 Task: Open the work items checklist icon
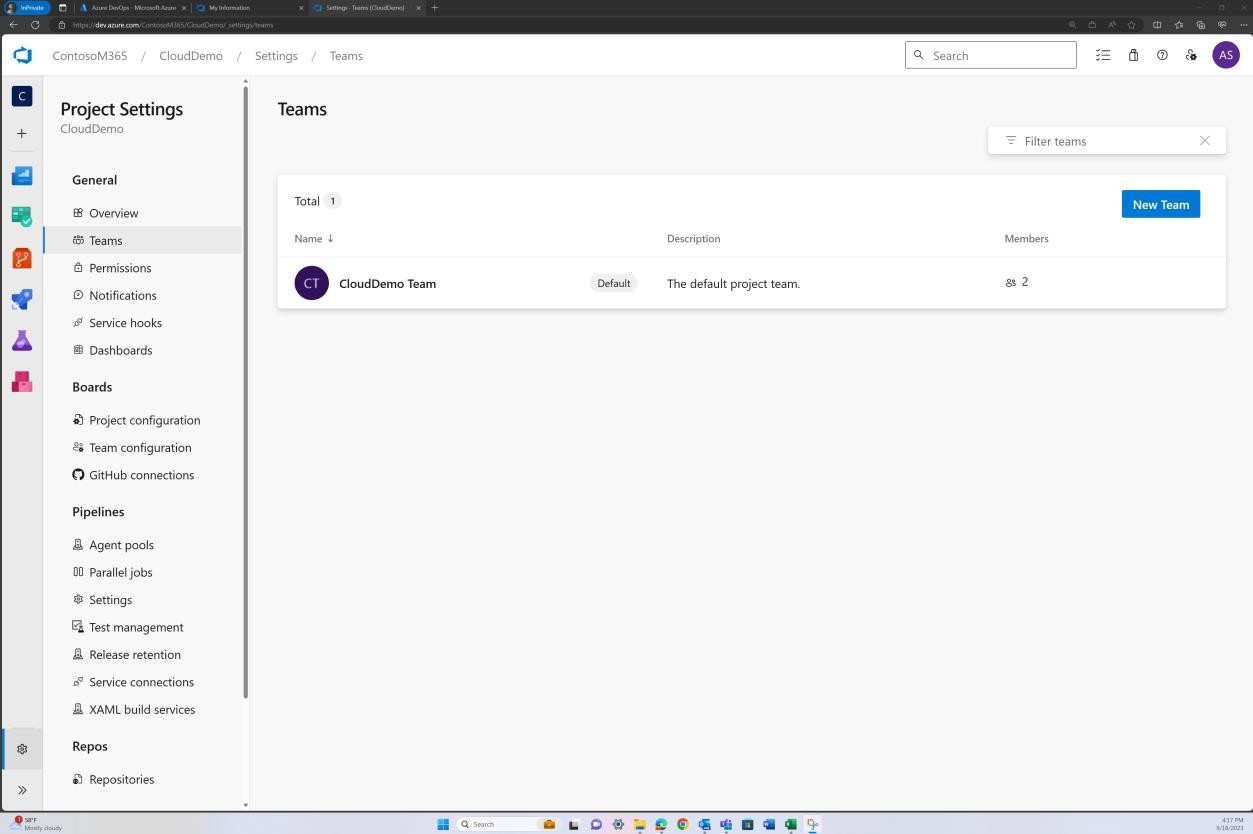coord(1103,55)
